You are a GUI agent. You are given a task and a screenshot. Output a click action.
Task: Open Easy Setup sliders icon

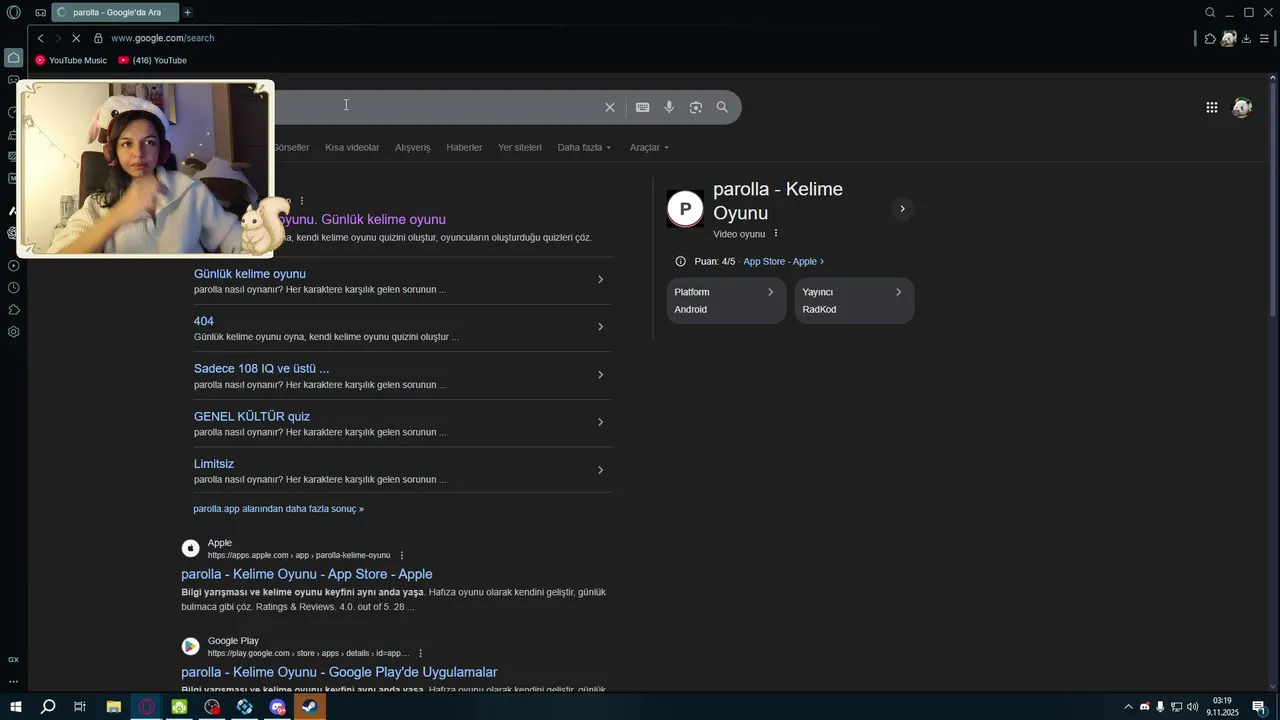(x=1265, y=38)
